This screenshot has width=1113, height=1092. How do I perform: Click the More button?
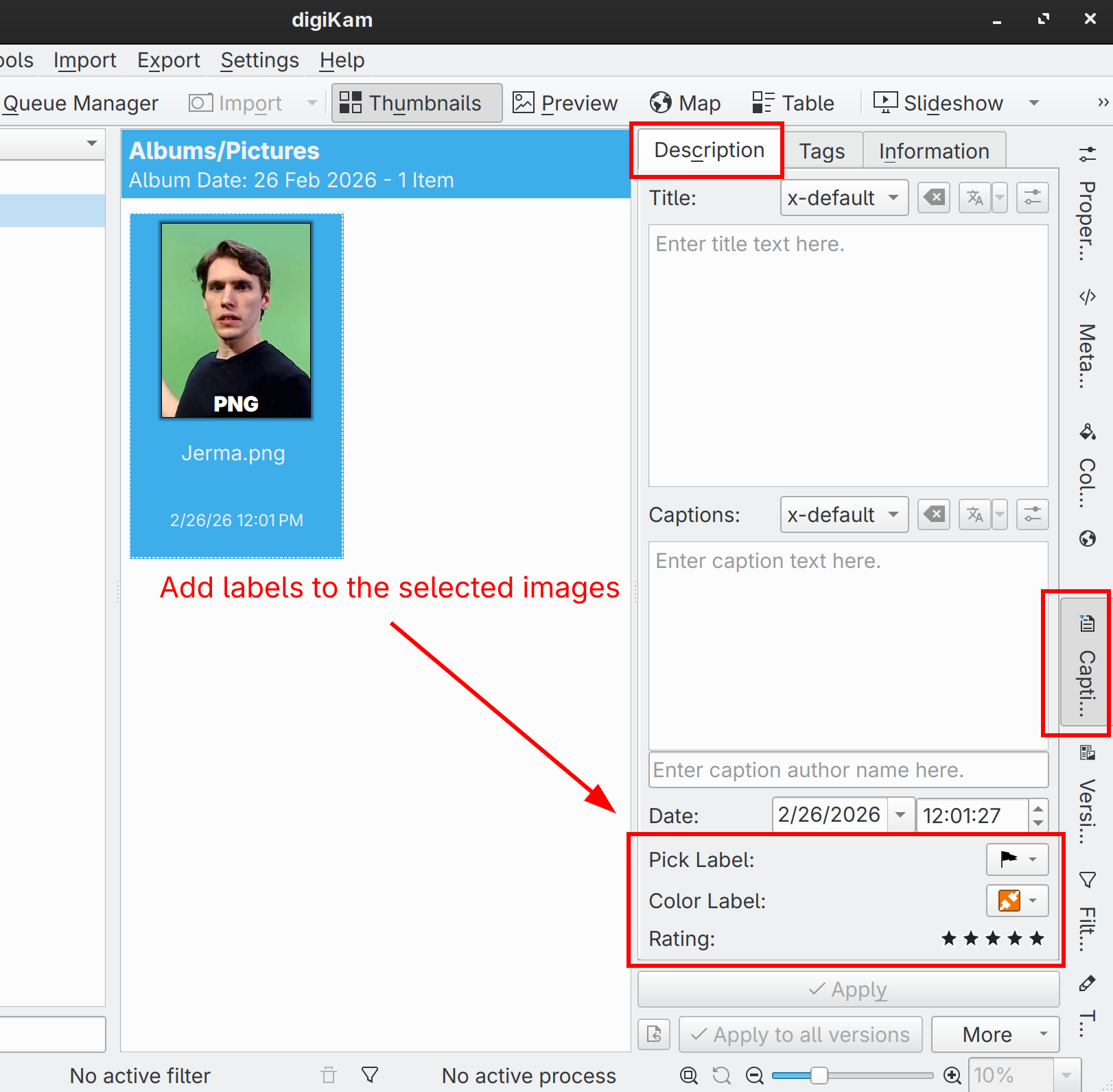pos(994,1034)
